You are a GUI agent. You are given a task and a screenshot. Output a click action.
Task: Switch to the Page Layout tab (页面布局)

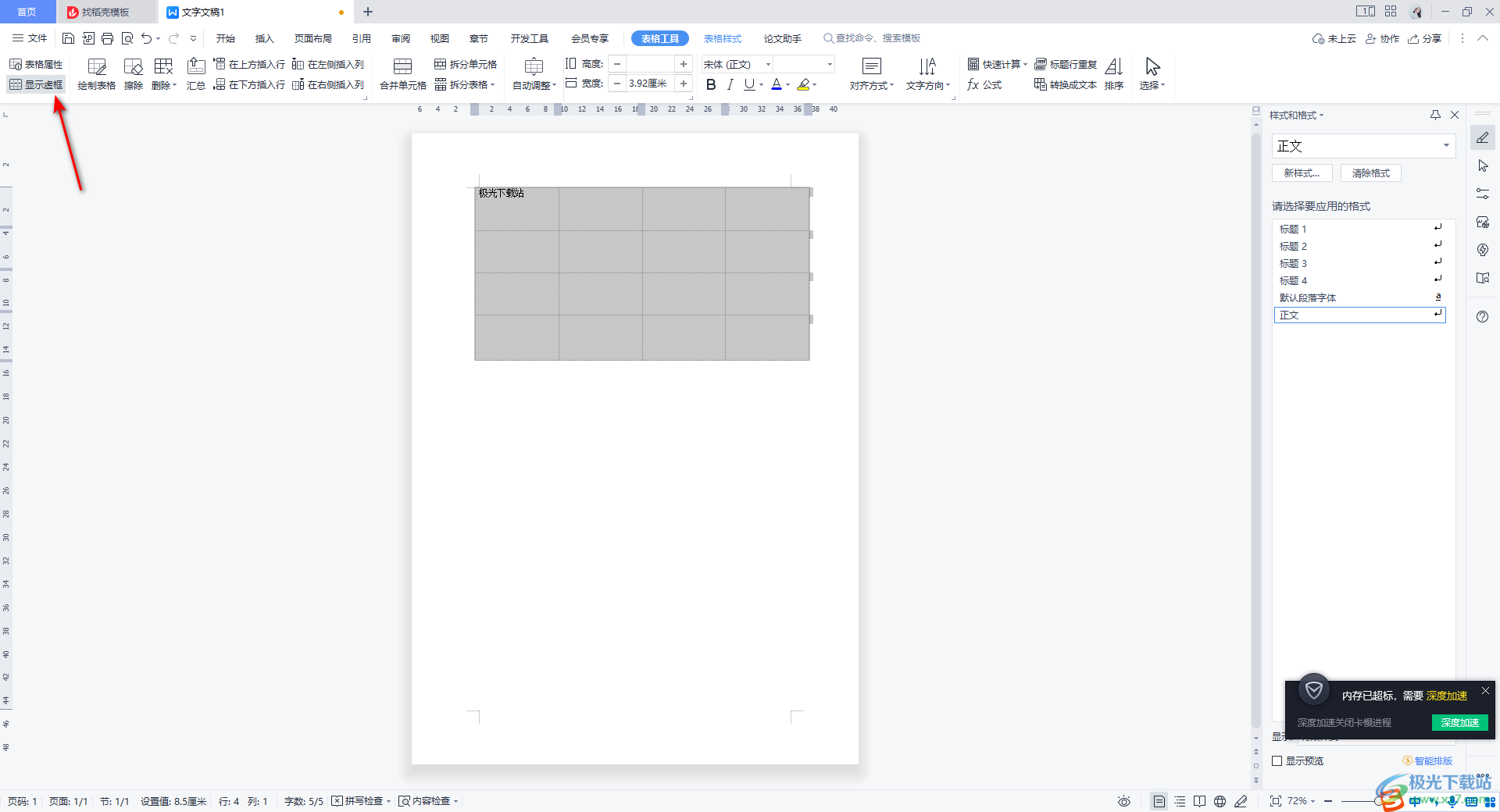click(313, 38)
